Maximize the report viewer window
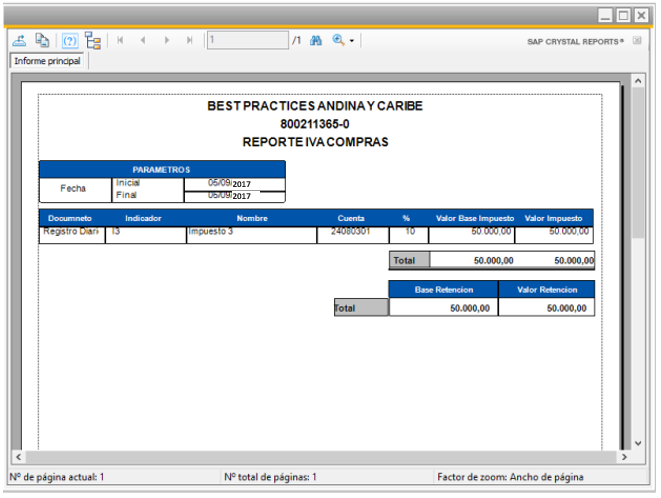This screenshot has width=661, height=498. [623, 15]
